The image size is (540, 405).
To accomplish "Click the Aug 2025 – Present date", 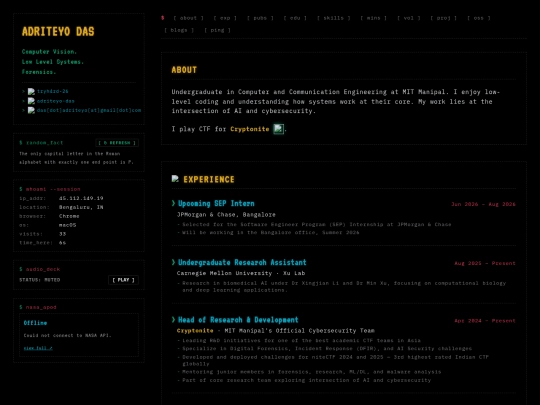I will [x=485, y=263].
